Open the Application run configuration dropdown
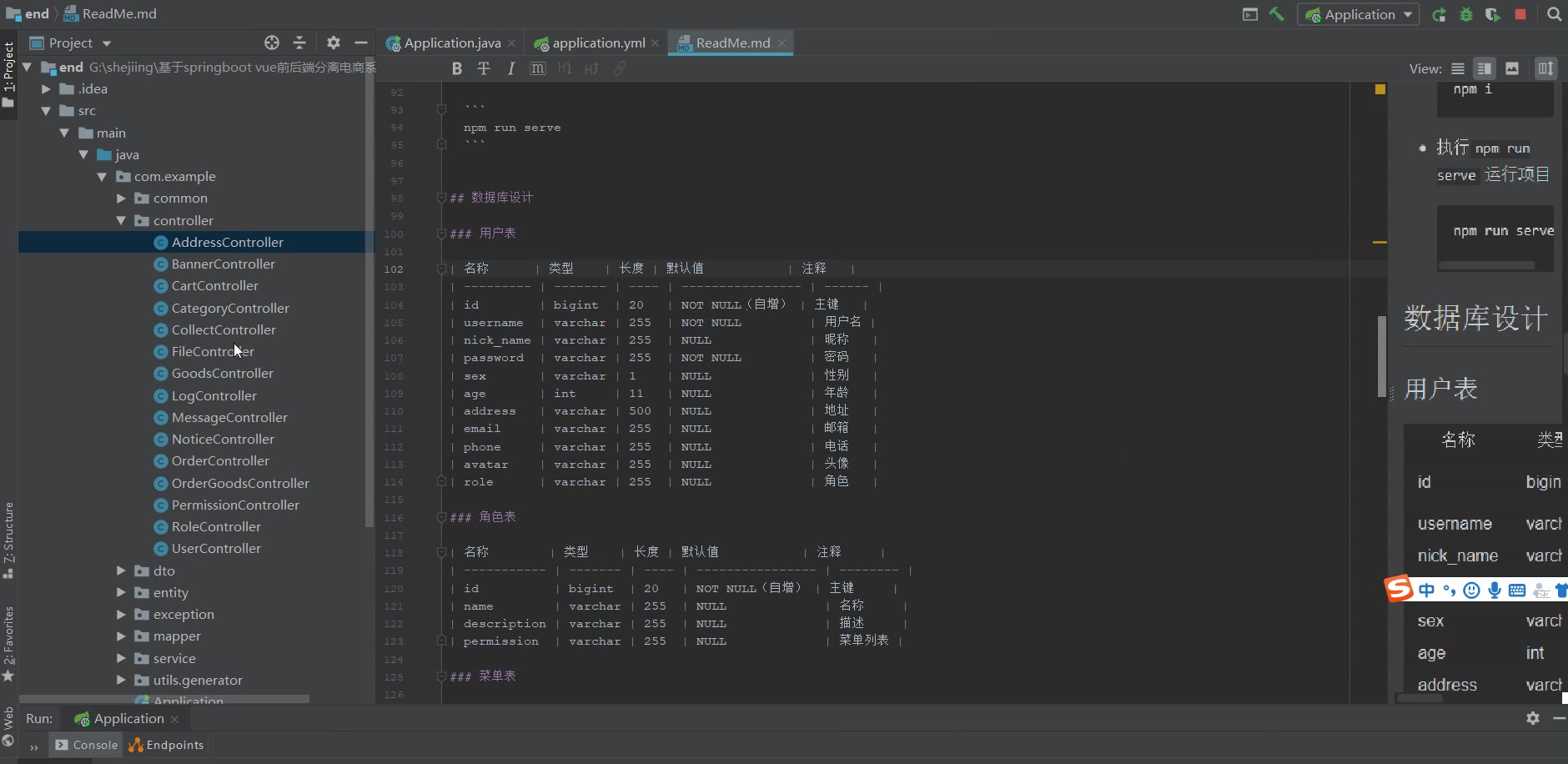 [1358, 14]
